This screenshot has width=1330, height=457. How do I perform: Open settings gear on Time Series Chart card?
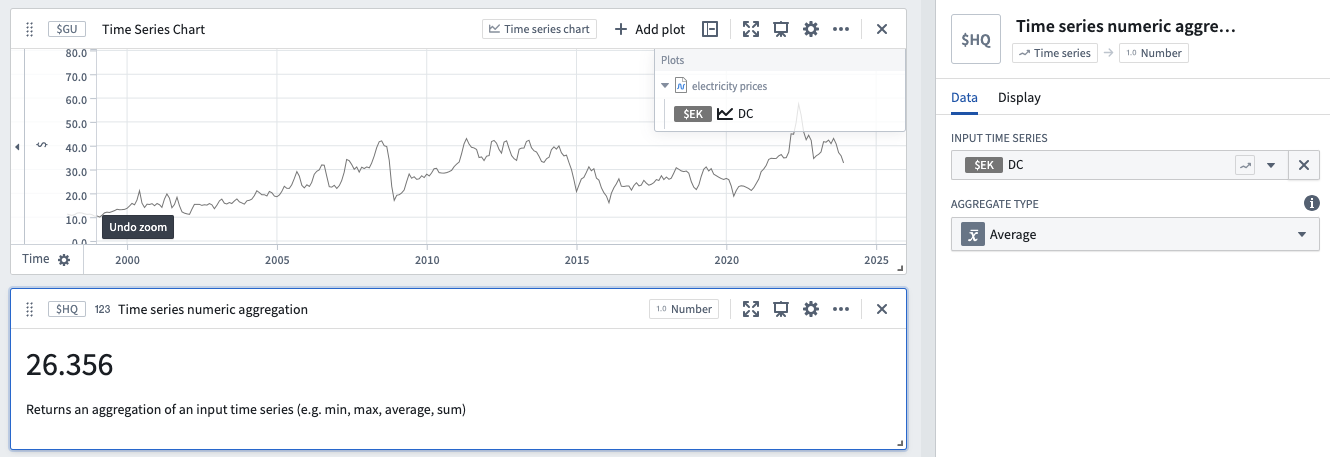click(x=811, y=29)
